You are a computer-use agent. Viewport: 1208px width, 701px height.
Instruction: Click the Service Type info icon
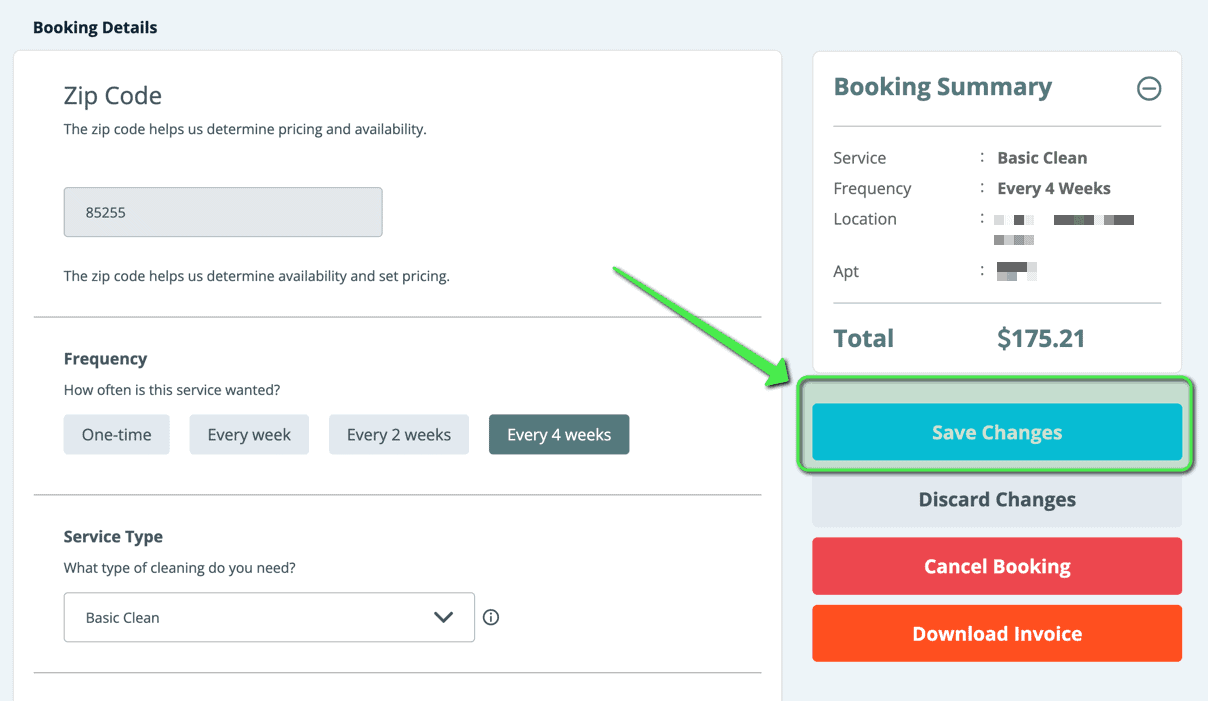pyautogui.click(x=491, y=617)
